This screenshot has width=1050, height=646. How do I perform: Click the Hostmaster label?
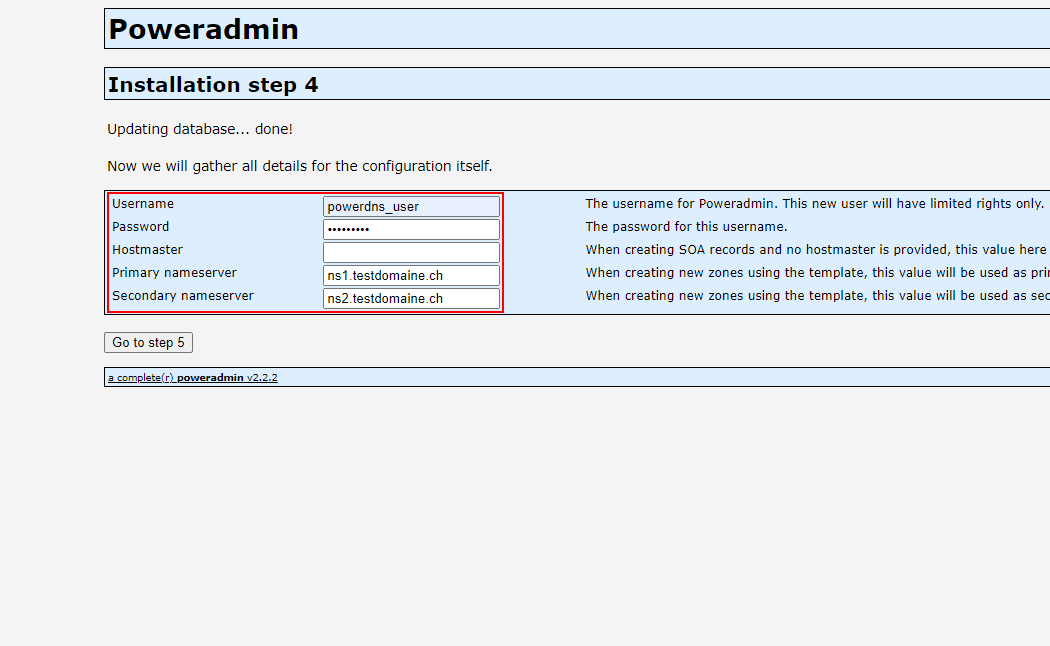coord(147,250)
